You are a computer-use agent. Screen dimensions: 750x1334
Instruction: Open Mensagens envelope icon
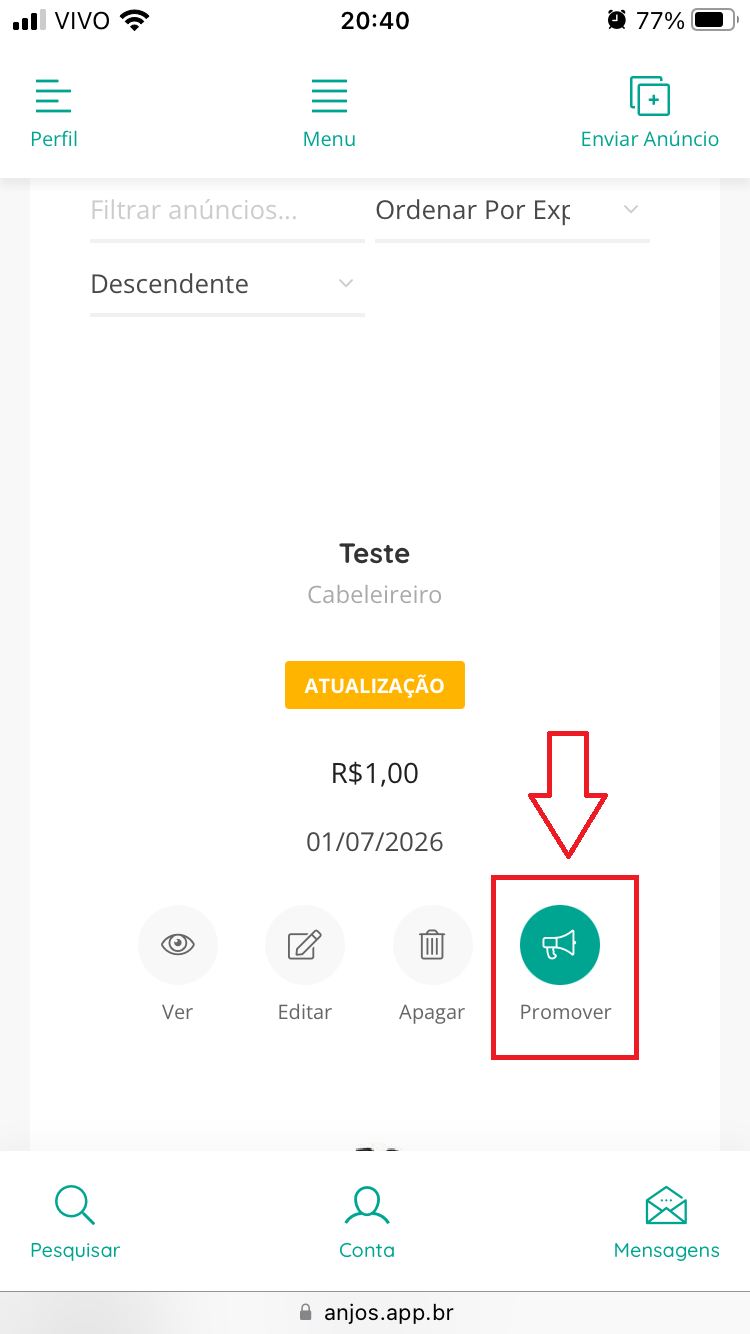tap(666, 1206)
